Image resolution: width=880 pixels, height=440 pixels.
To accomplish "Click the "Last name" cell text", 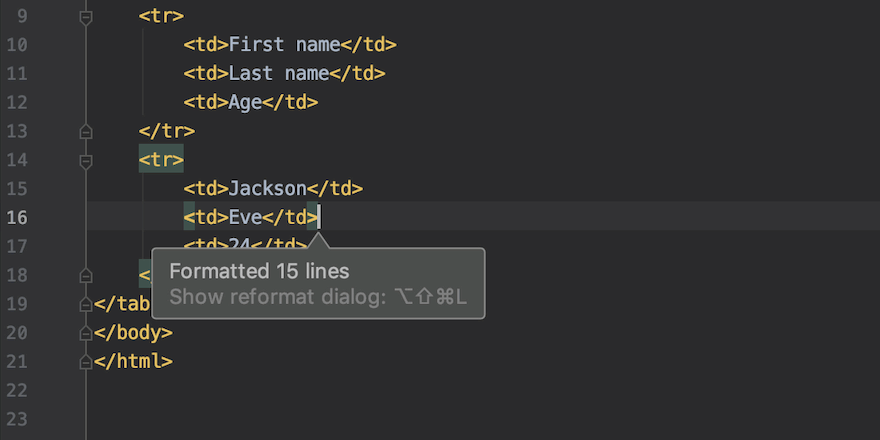I will pos(278,73).
